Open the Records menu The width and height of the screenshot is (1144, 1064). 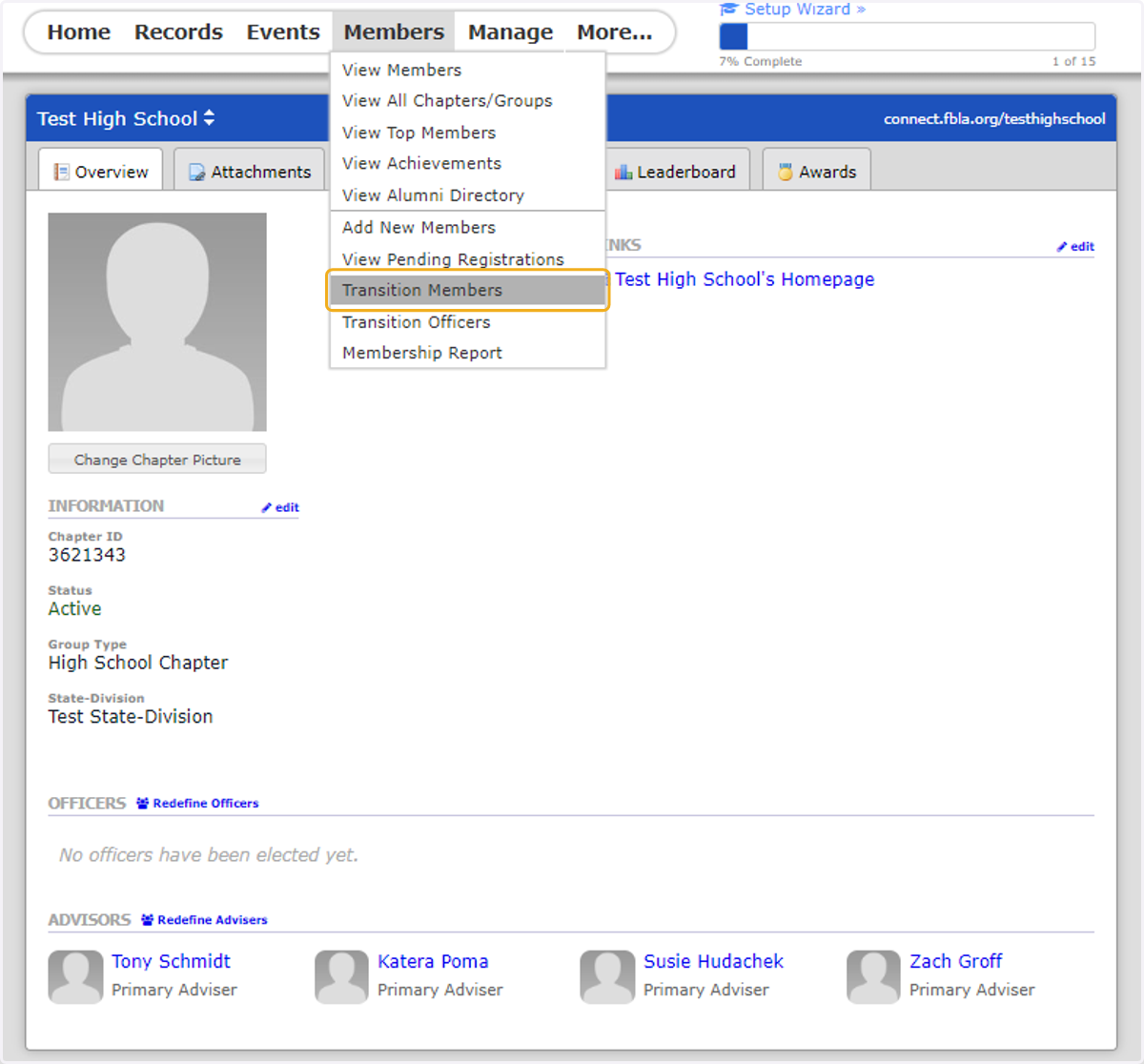coord(178,32)
